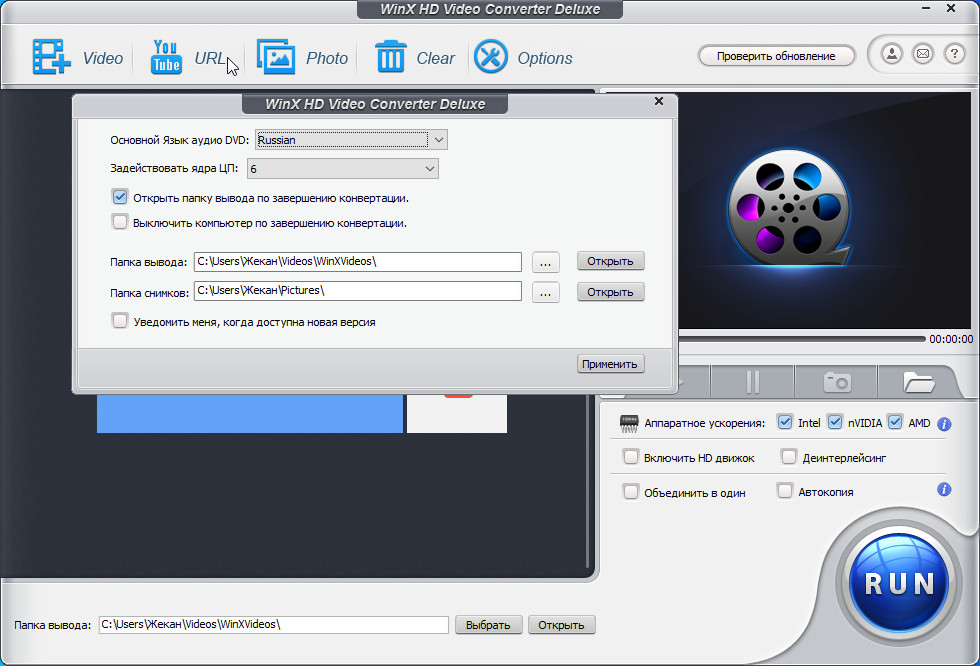Screen dimensions: 980x666
Task: Click the preview playback progress bar
Action: click(x=801, y=339)
